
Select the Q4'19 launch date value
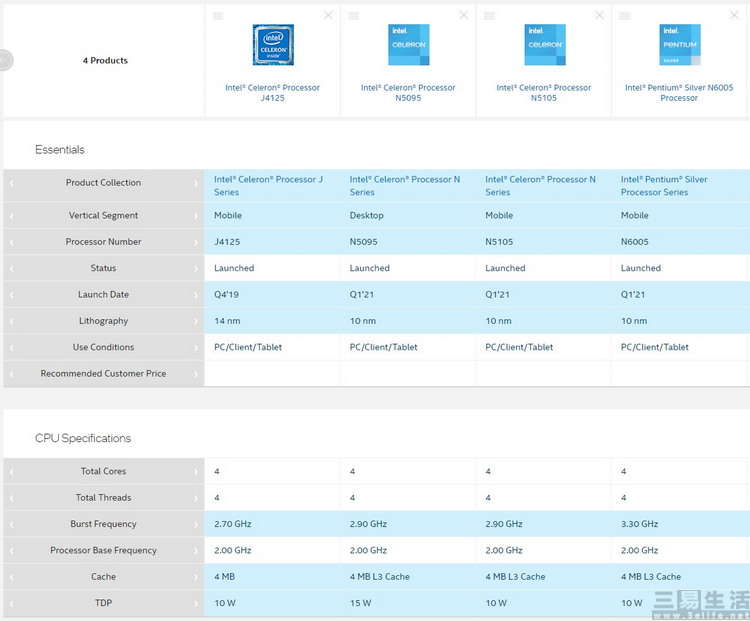pyautogui.click(x=226, y=294)
